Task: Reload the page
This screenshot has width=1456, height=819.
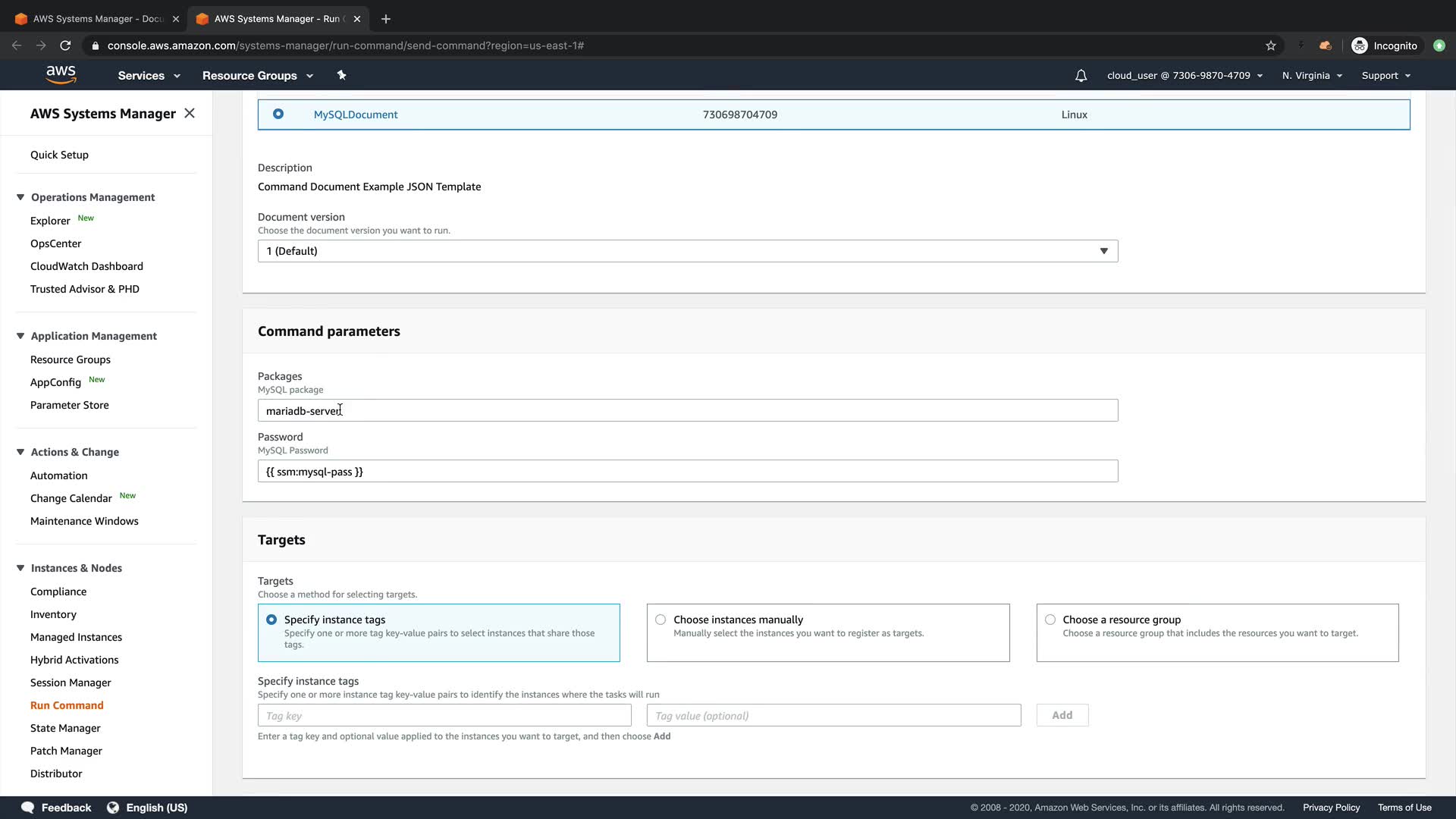Action: (x=65, y=45)
